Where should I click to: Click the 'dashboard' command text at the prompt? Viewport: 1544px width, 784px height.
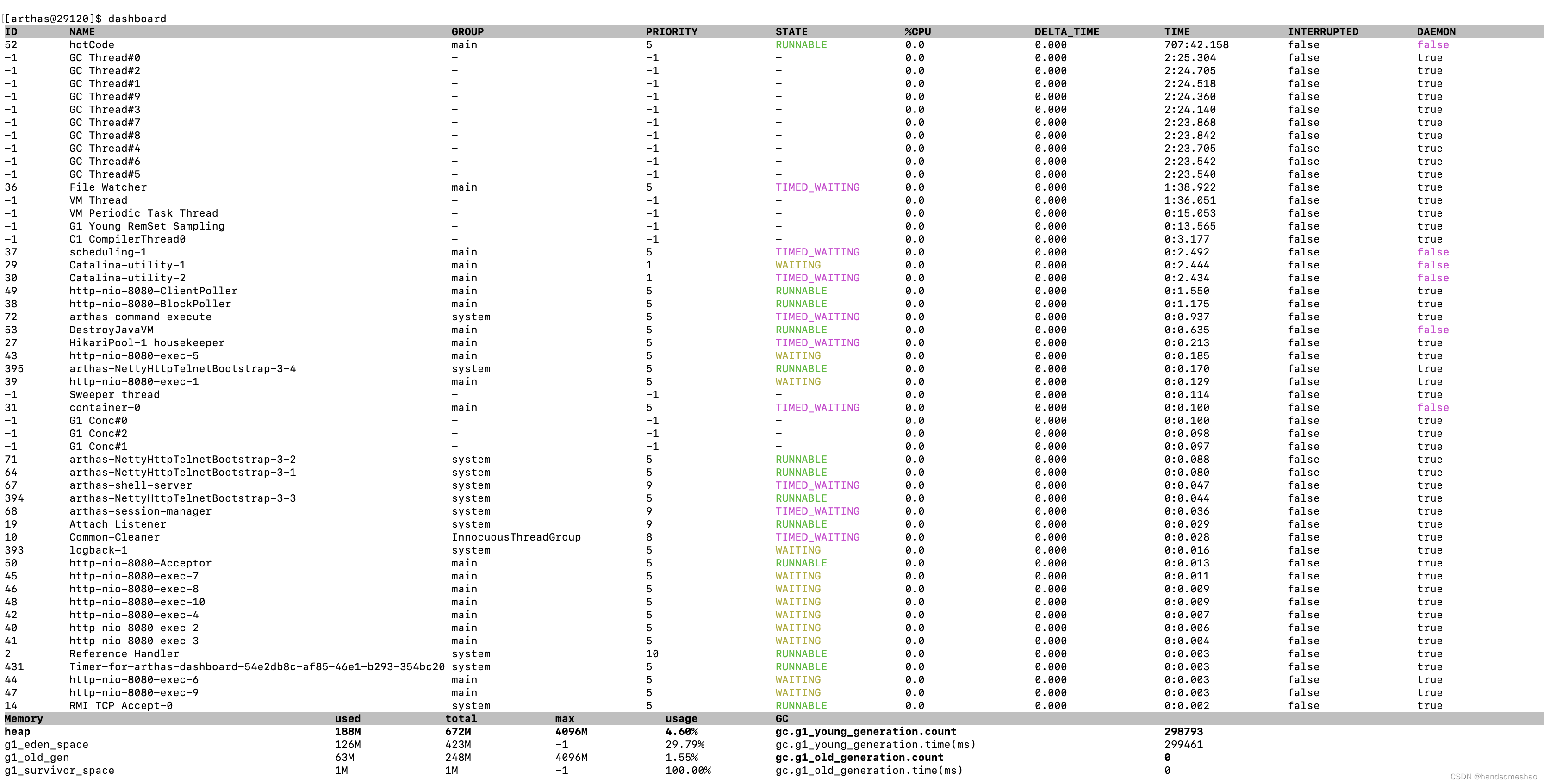137,19
